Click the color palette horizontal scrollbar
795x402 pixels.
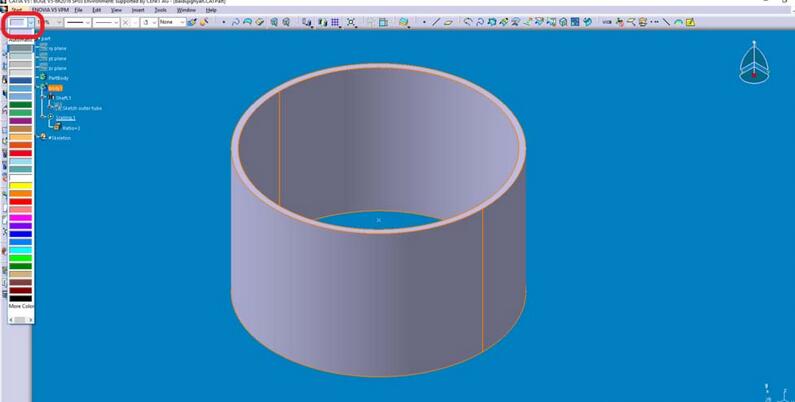[21, 318]
